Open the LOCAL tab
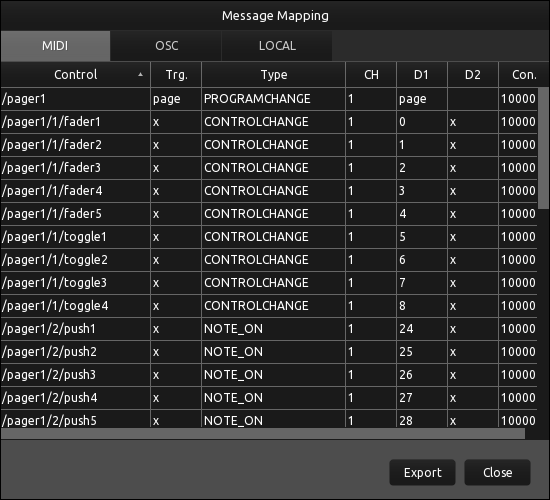 pos(277,46)
